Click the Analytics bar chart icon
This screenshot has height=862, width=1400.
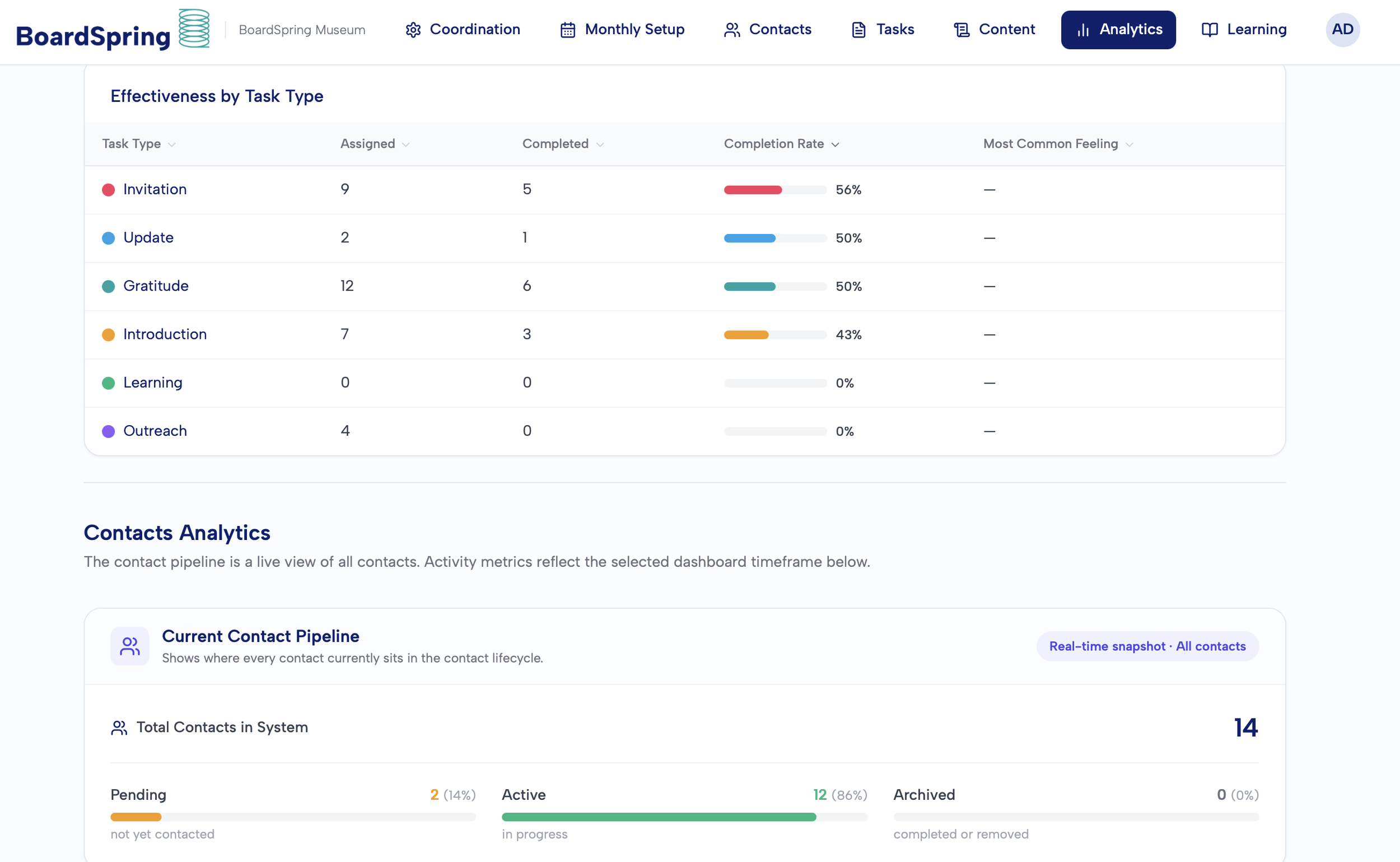coord(1083,30)
